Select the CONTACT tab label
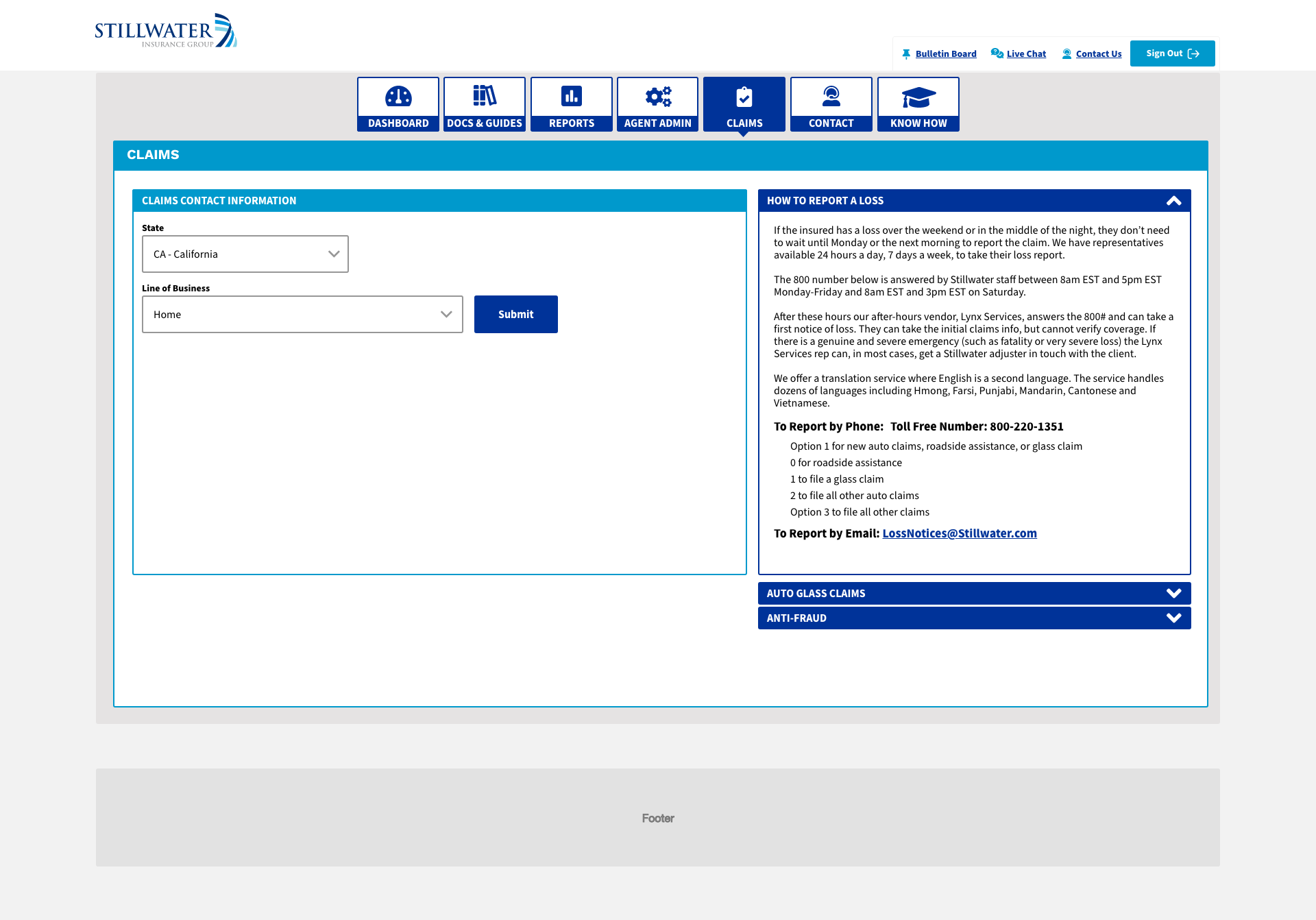This screenshot has width=1316, height=920. 831,123
